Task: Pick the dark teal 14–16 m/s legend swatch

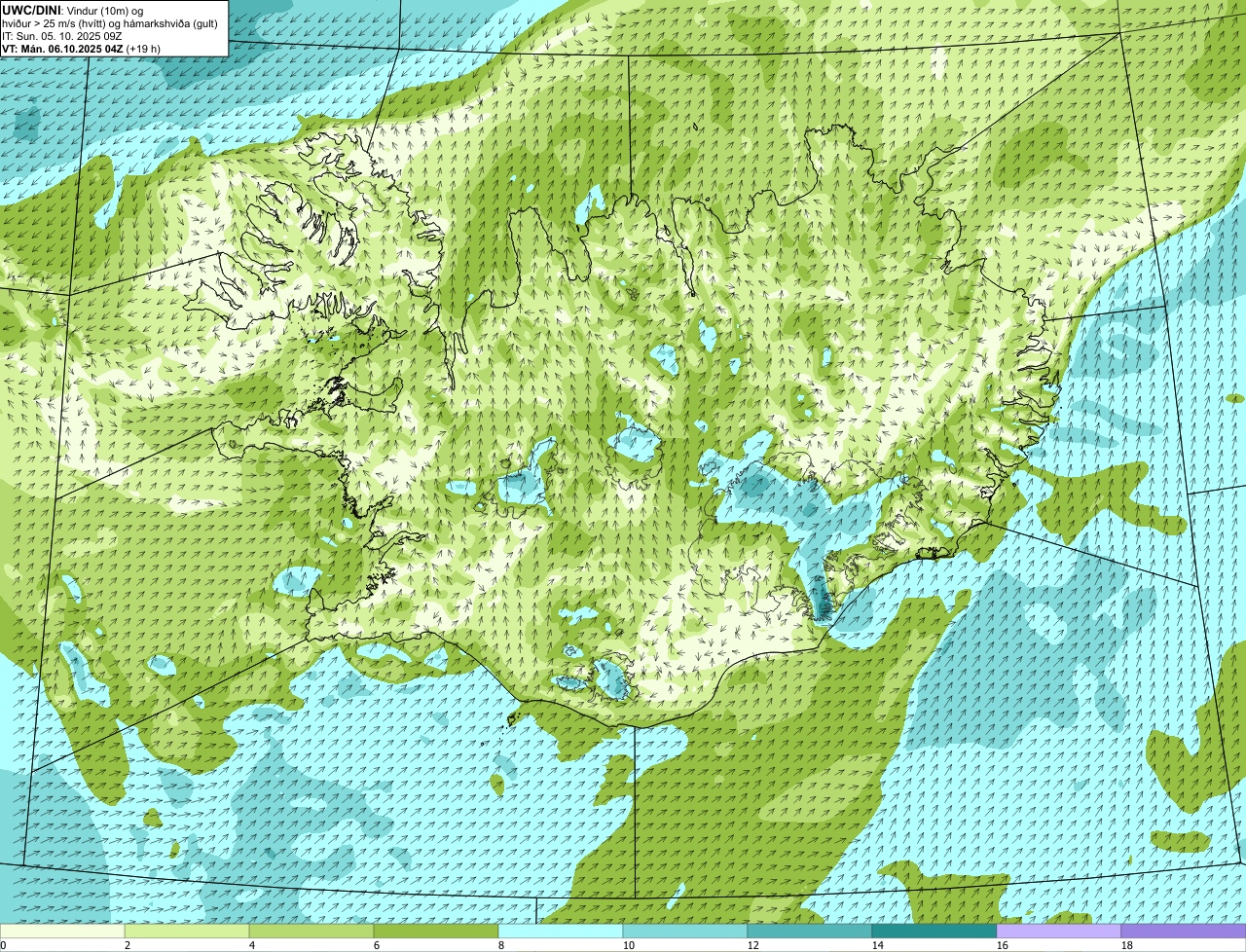Action: tap(934, 932)
